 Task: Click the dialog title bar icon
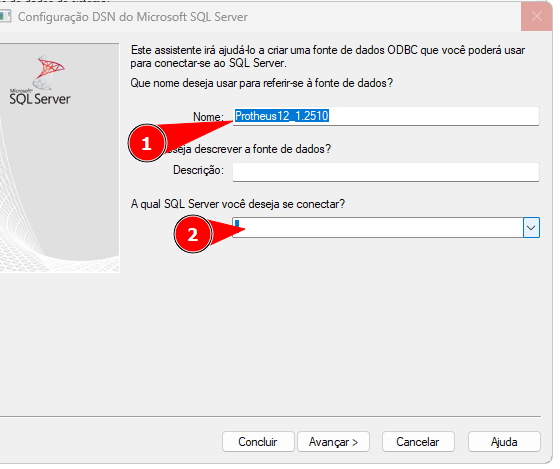(5, 16)
